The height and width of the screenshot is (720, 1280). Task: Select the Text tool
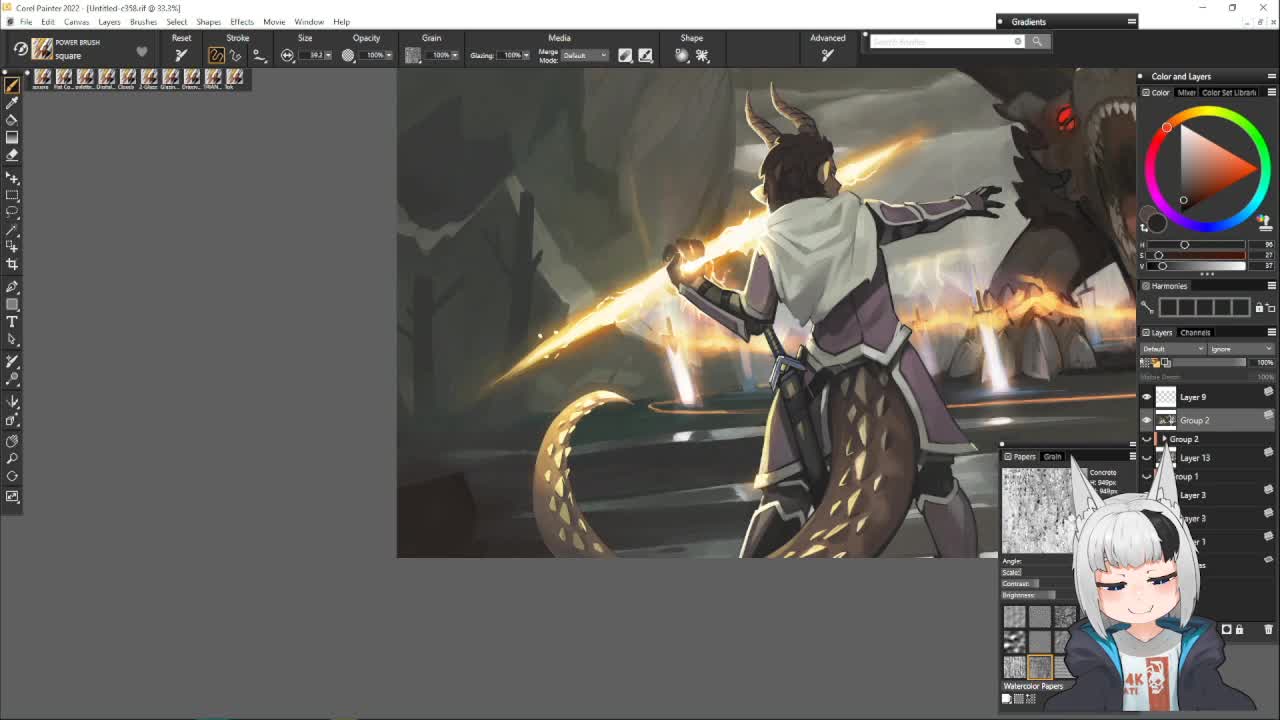coord(12,322)
